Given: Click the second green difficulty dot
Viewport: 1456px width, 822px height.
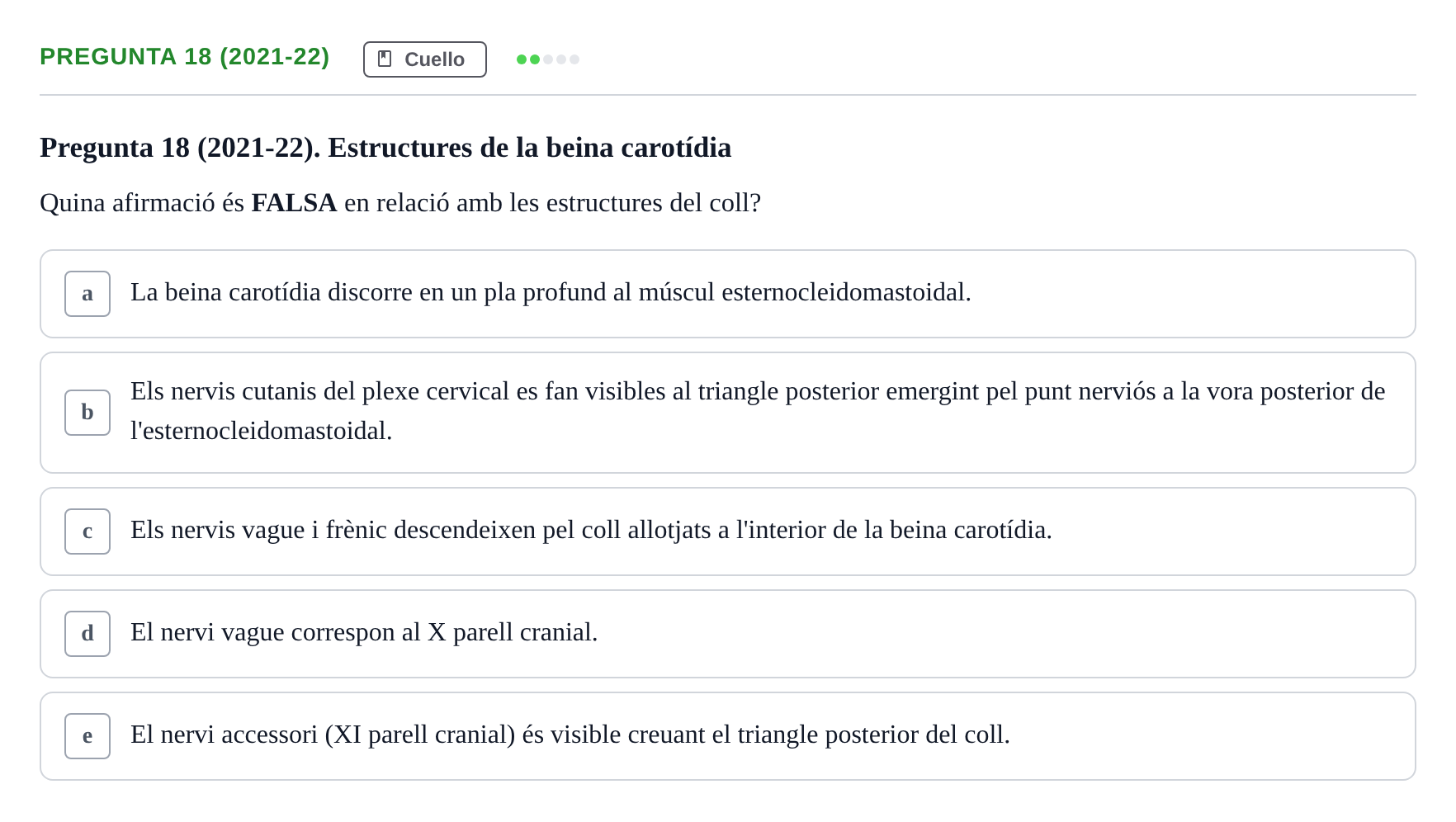Looking at the screenshot, I should (535, 59).
